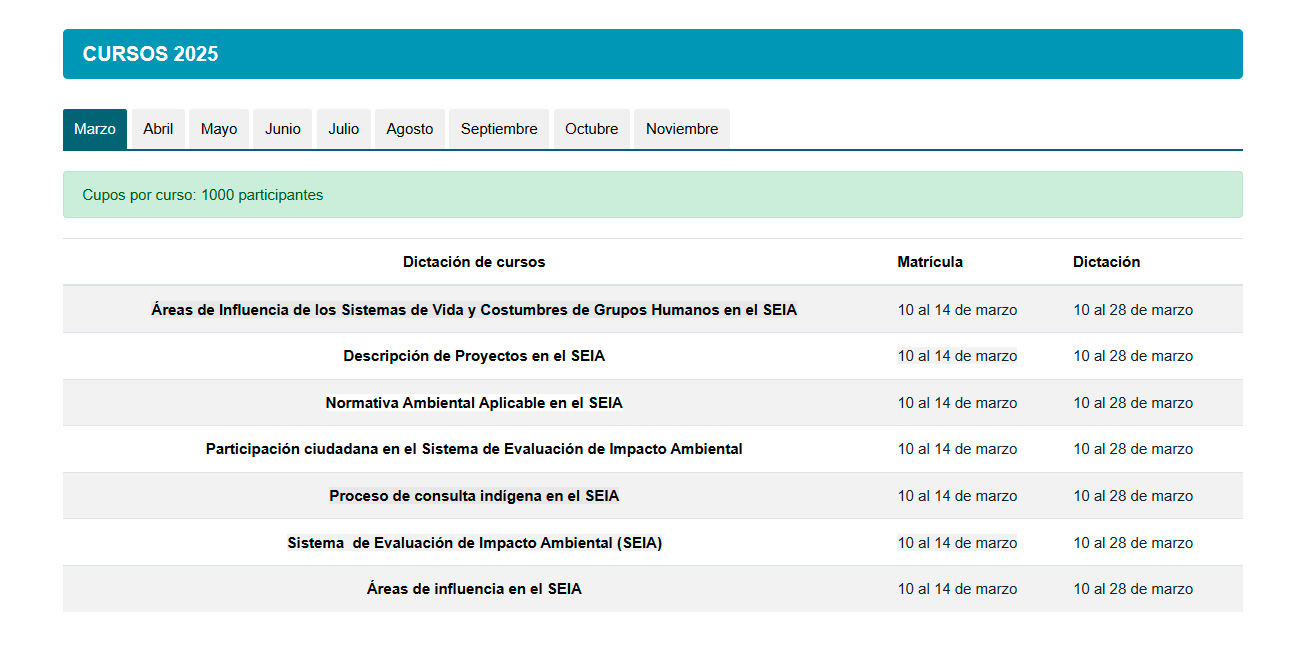Open Sistema de Evaluación de Impacto Ambiental course
Screen dimensions: 1308x672
tap(474, 543)
